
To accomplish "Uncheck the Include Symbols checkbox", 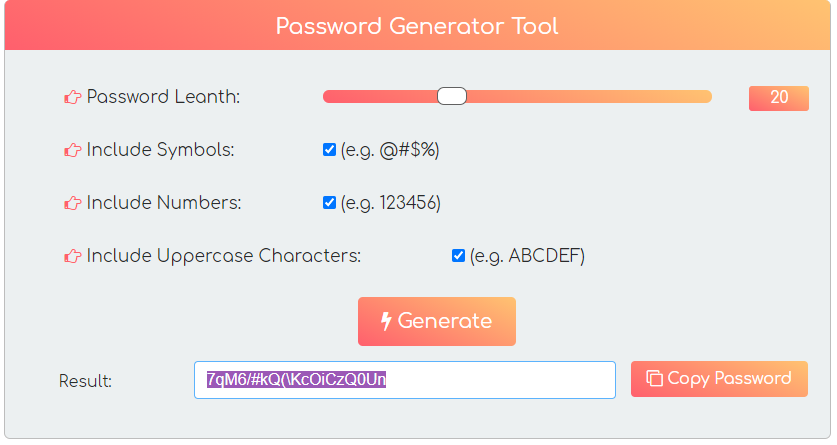I will 329,150.
